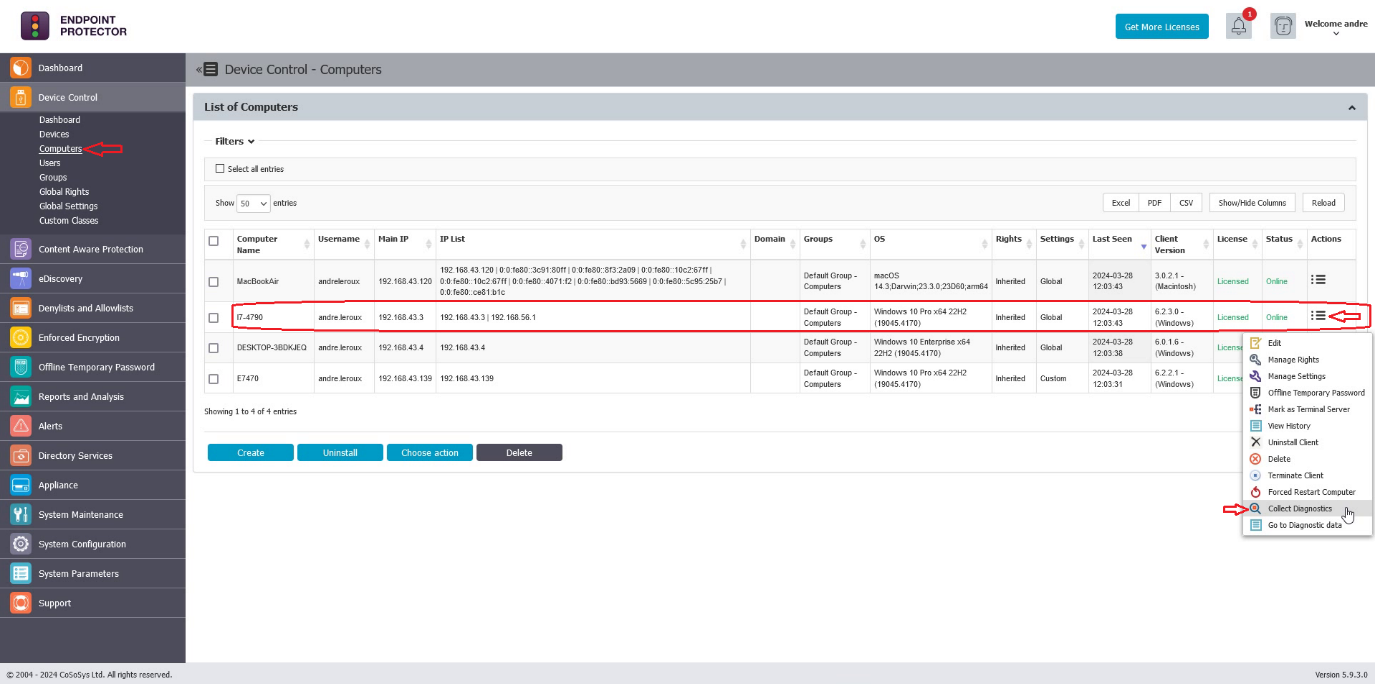Click the Device Control sidebar icon
1375x684 pixels.
point(21,97)
